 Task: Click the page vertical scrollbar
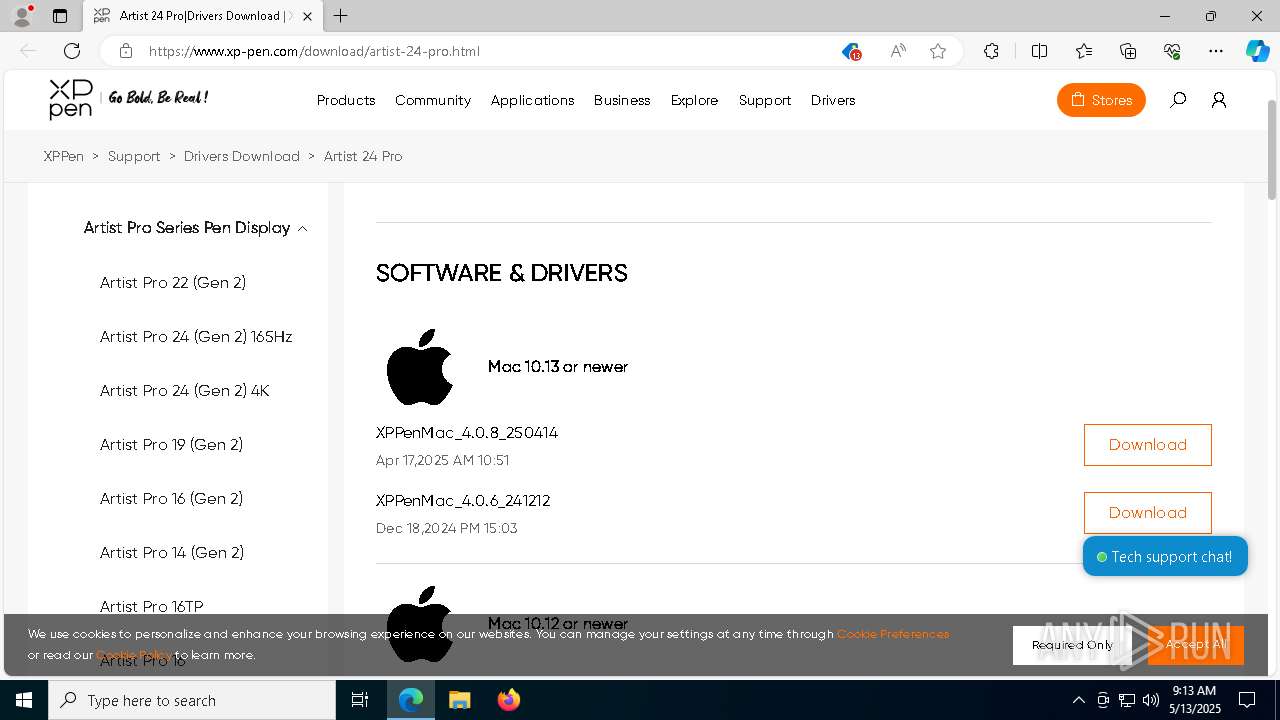1272,150
